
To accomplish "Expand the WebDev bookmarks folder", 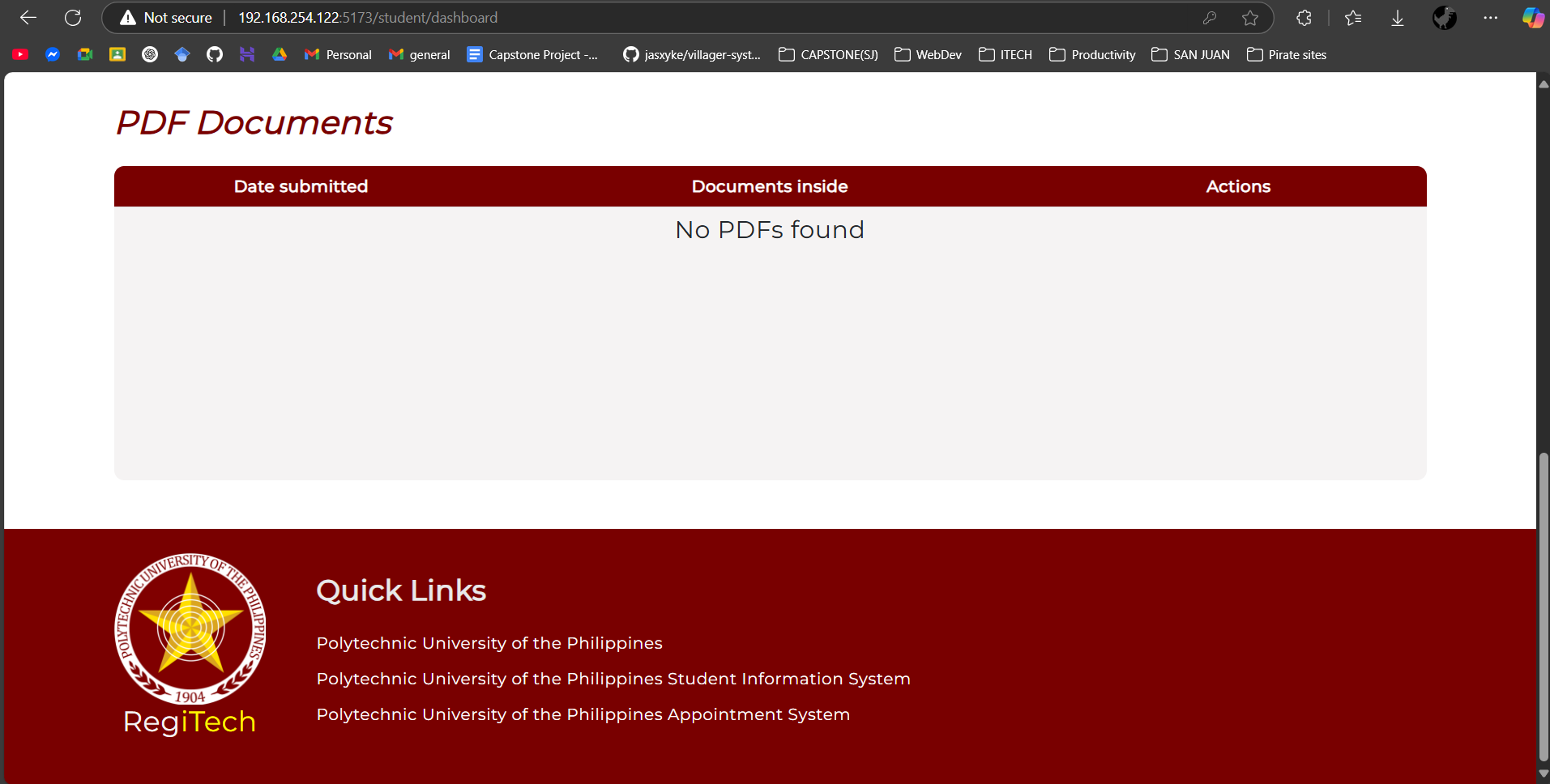I will pyautogui.click(x=929, y=54).
